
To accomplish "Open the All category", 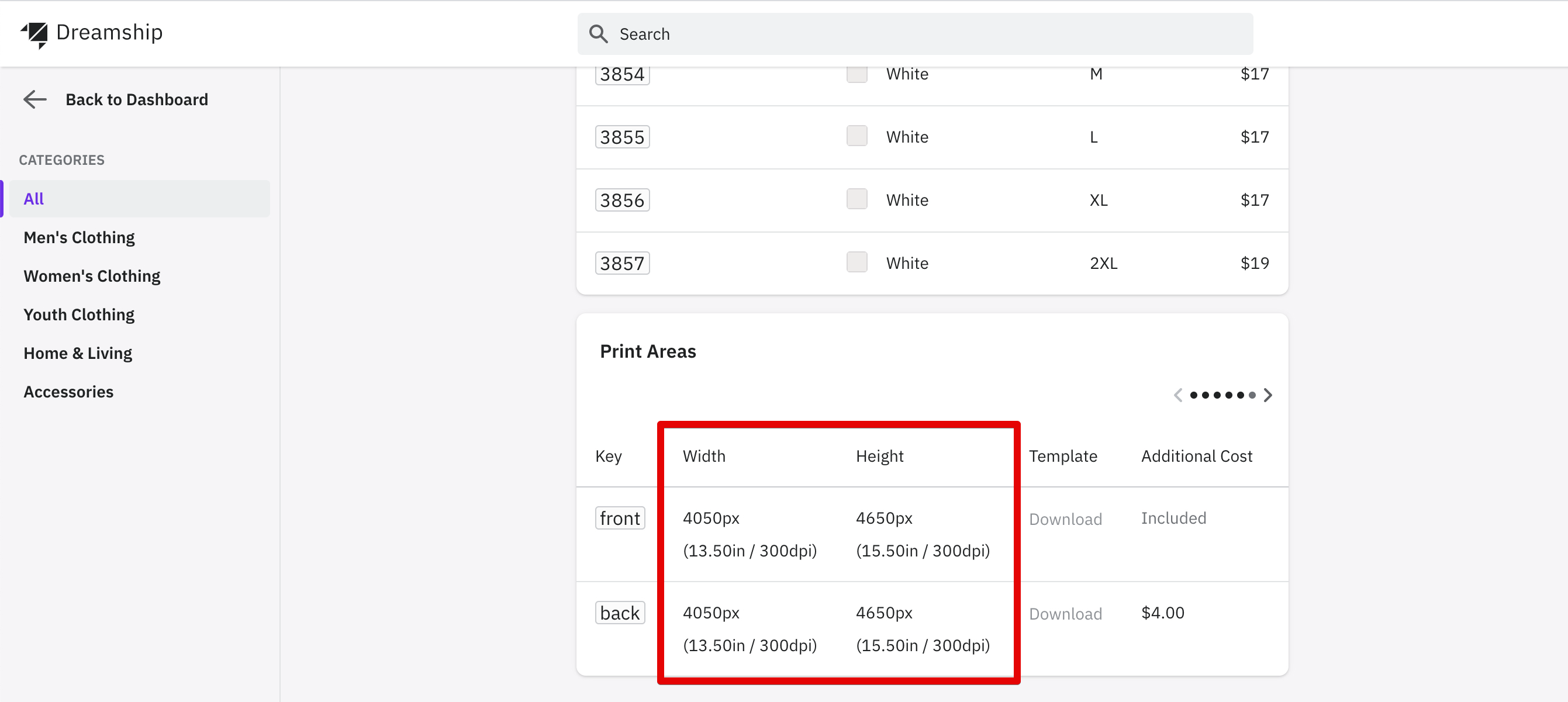I will pyautogui.click(x=34, y=199).
